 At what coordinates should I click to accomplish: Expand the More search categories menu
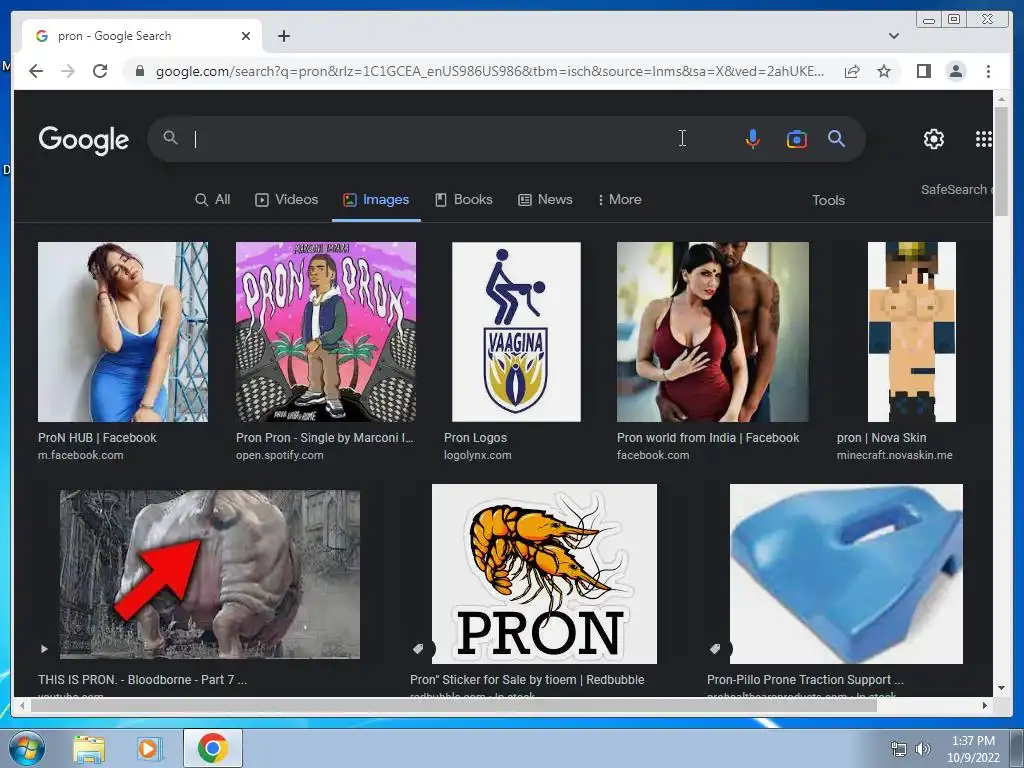click(619, 200)
